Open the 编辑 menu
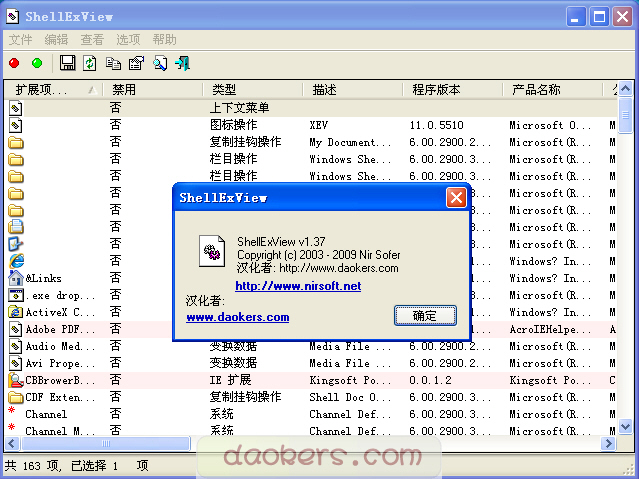 click(56, 40)
